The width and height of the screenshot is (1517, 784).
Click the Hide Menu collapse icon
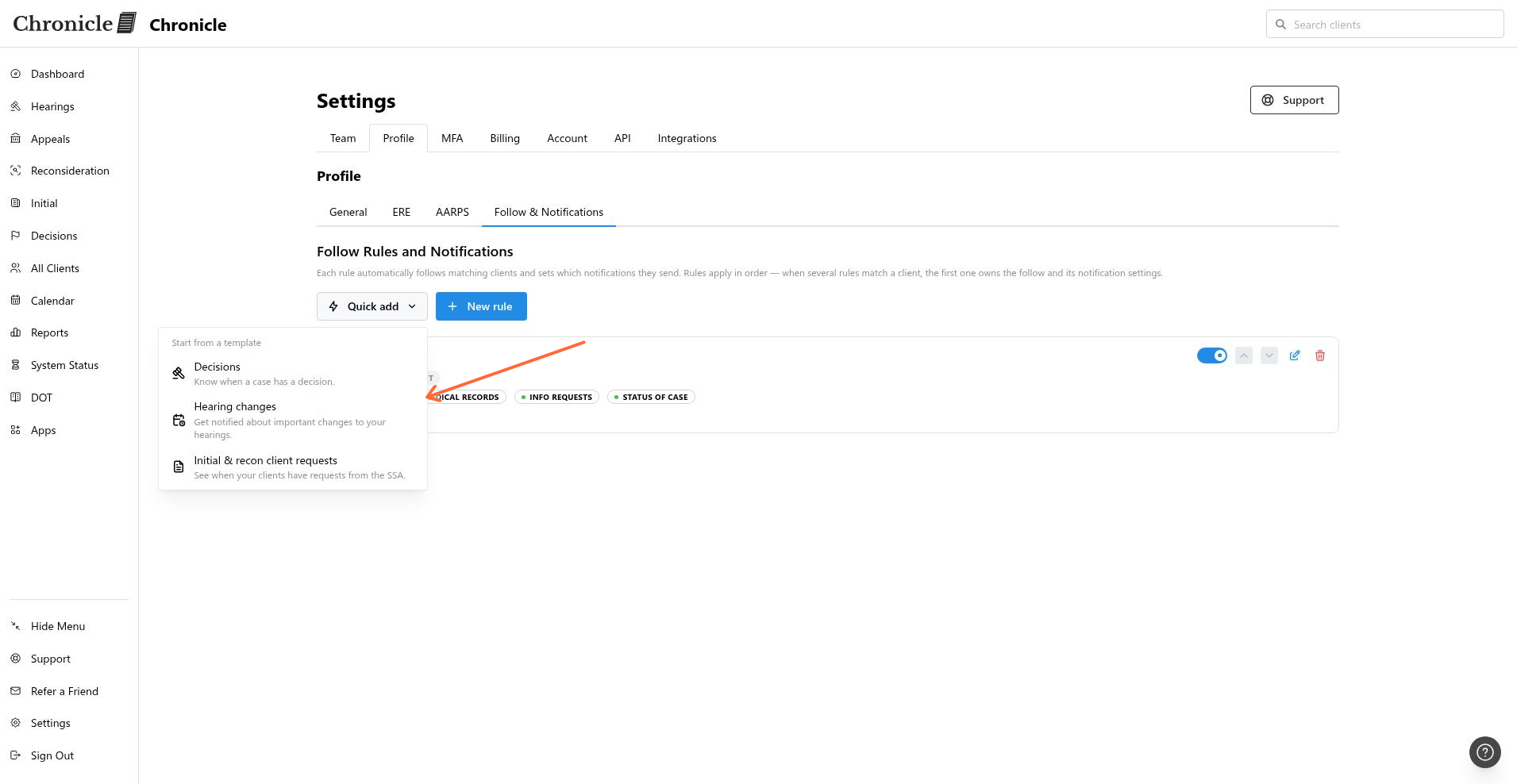pos(15,626)
